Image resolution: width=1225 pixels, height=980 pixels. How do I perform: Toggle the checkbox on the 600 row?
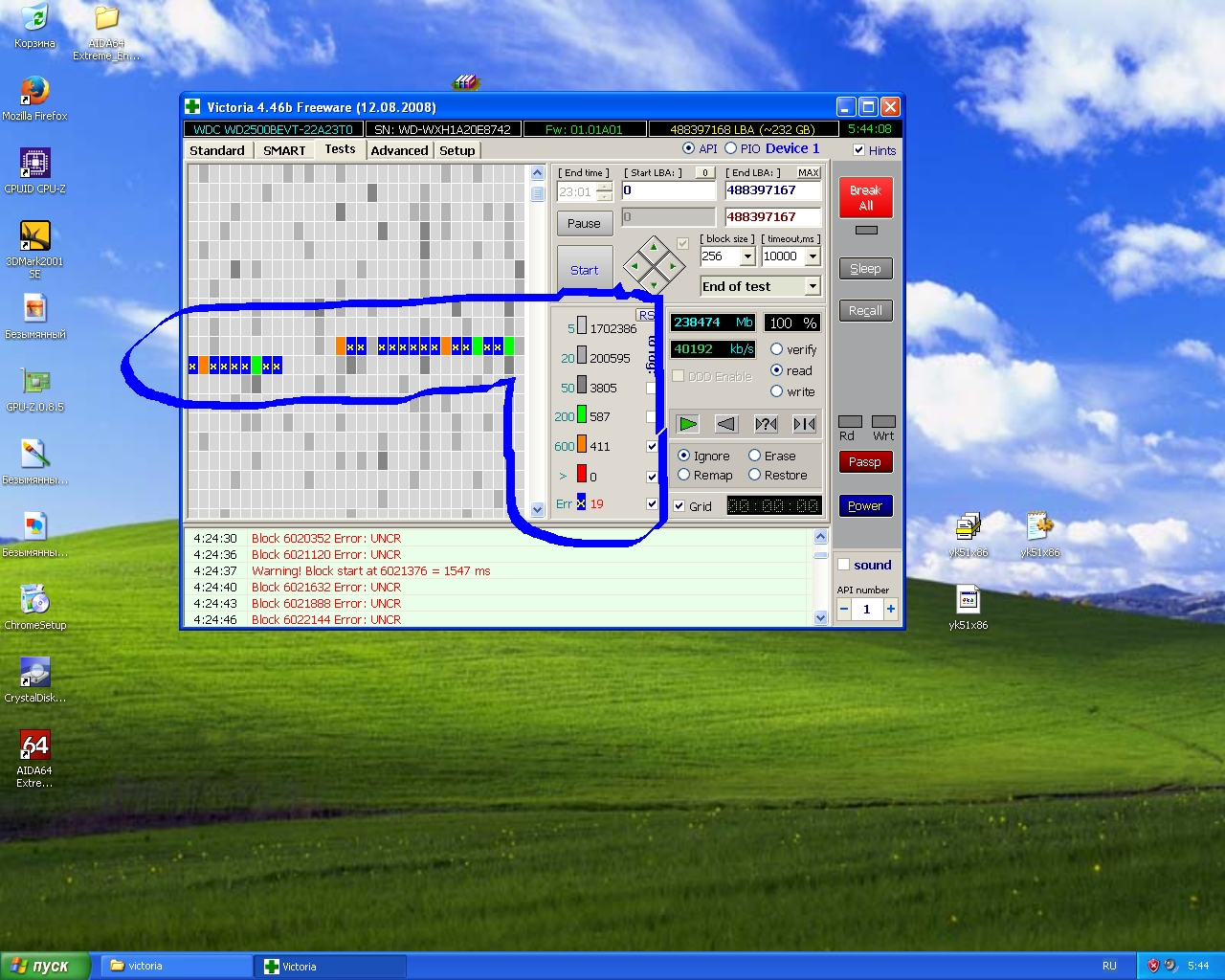tap(652, 446)
